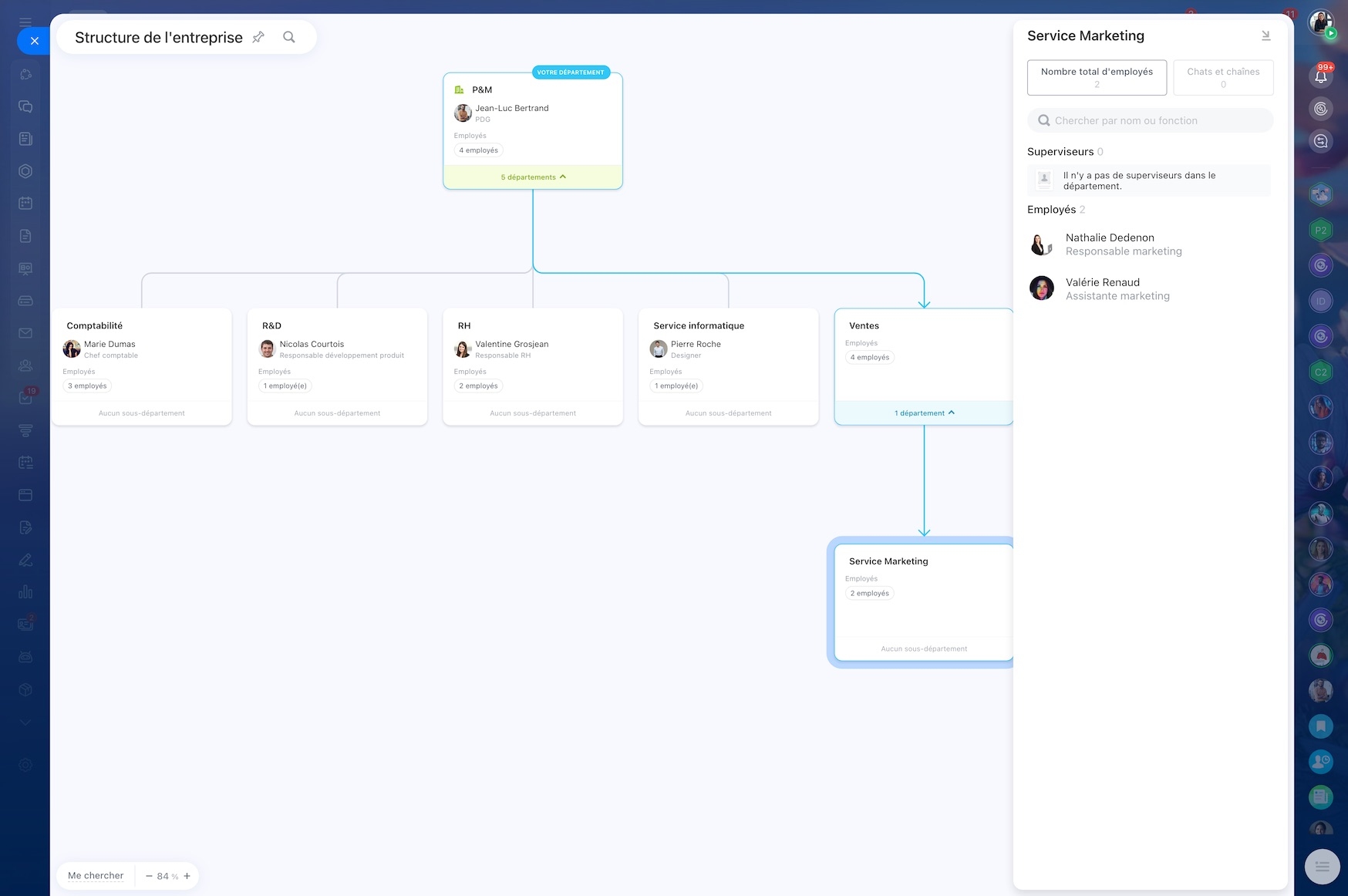The width and height of the screenshot is (1348, 896).
Task: Pin the Structure de l'entreprise page
Action: [258, 37]
